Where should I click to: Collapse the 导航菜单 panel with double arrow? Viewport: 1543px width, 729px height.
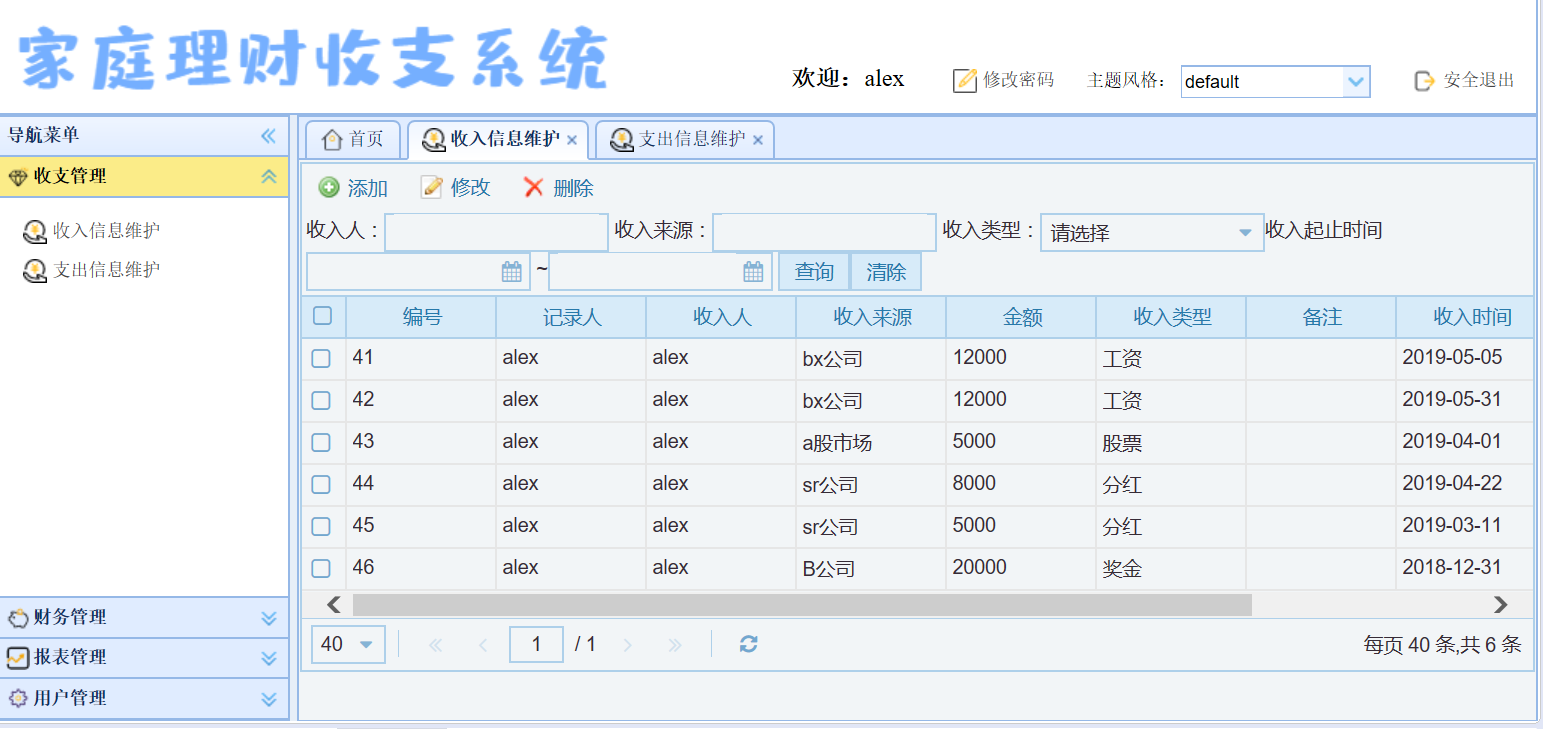click(x=268, y=136)
